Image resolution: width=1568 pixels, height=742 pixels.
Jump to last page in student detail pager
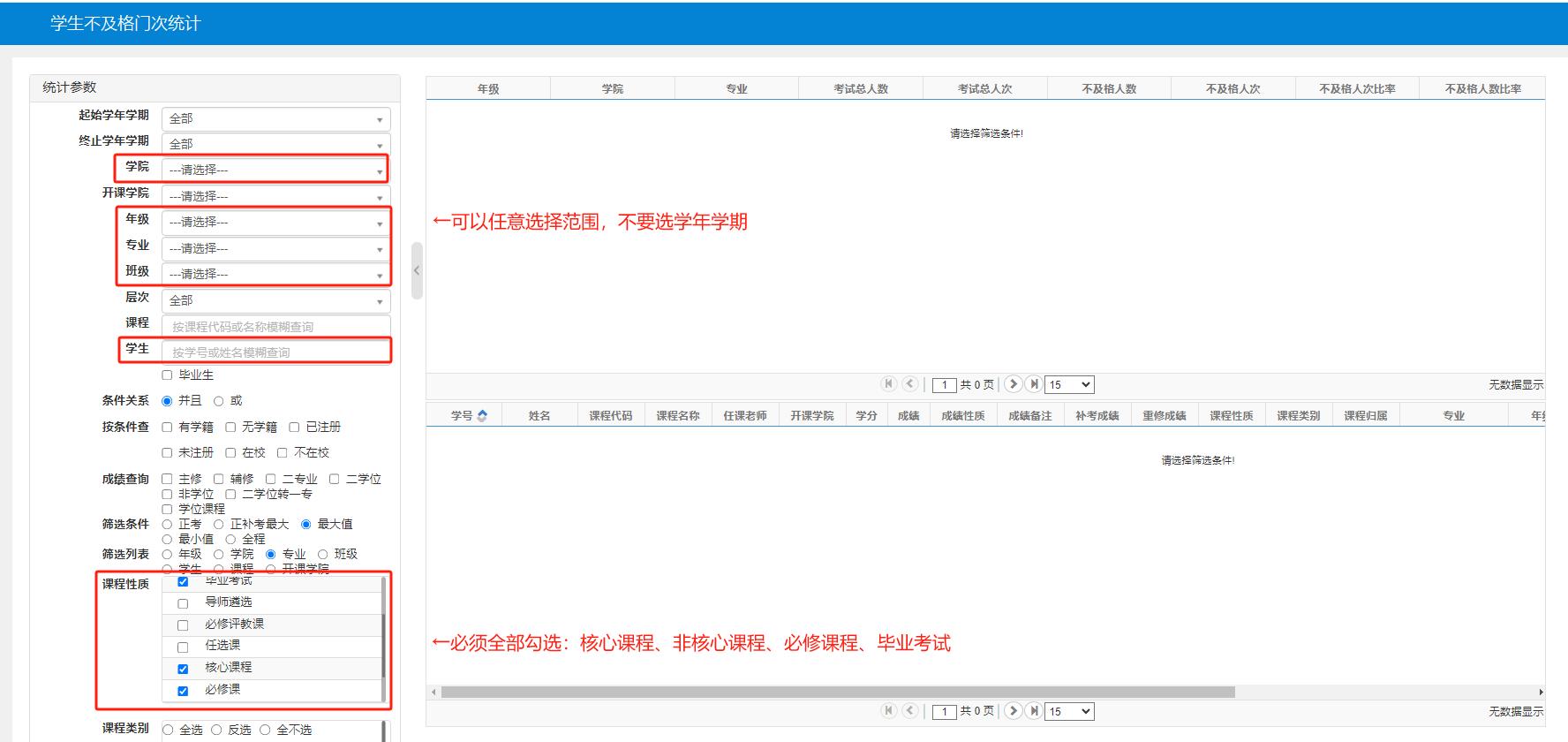pos(1033,711)
